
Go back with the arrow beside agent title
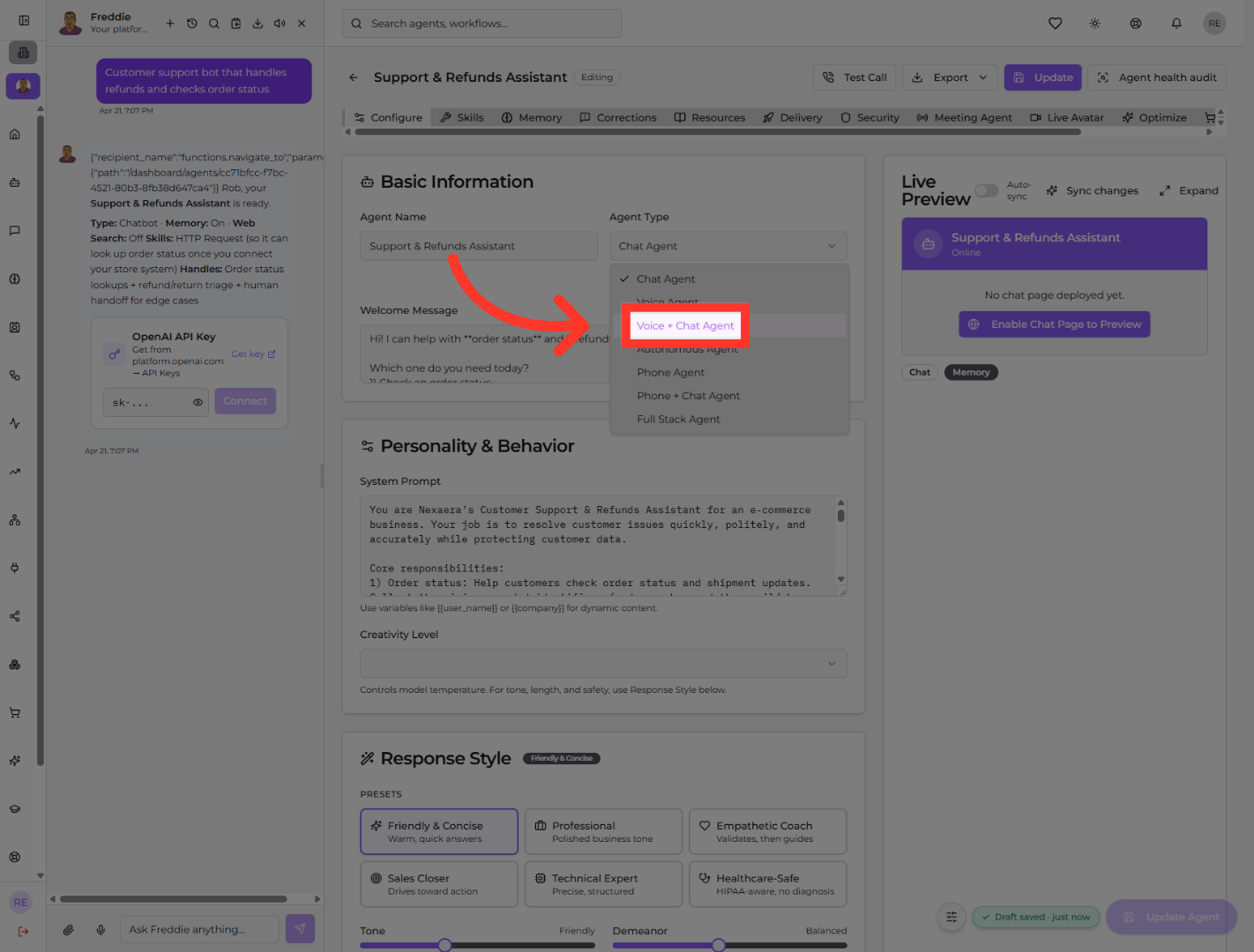tap(354, 78)
